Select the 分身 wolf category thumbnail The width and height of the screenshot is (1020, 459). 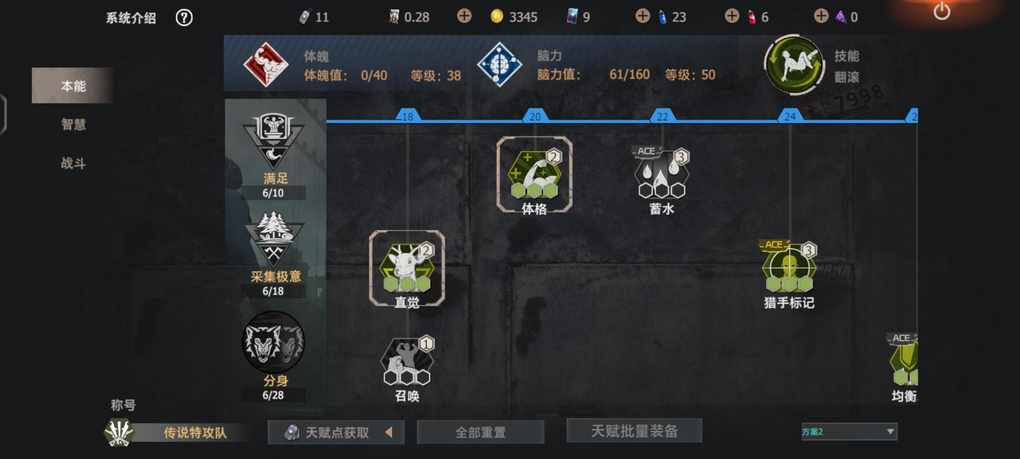coord(273,342)
